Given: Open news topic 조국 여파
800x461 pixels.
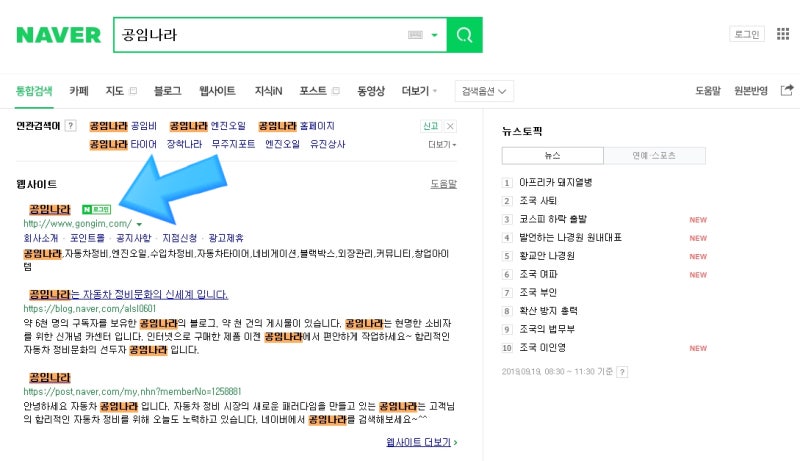Looking at the screenshot, I should click(538, 274).
